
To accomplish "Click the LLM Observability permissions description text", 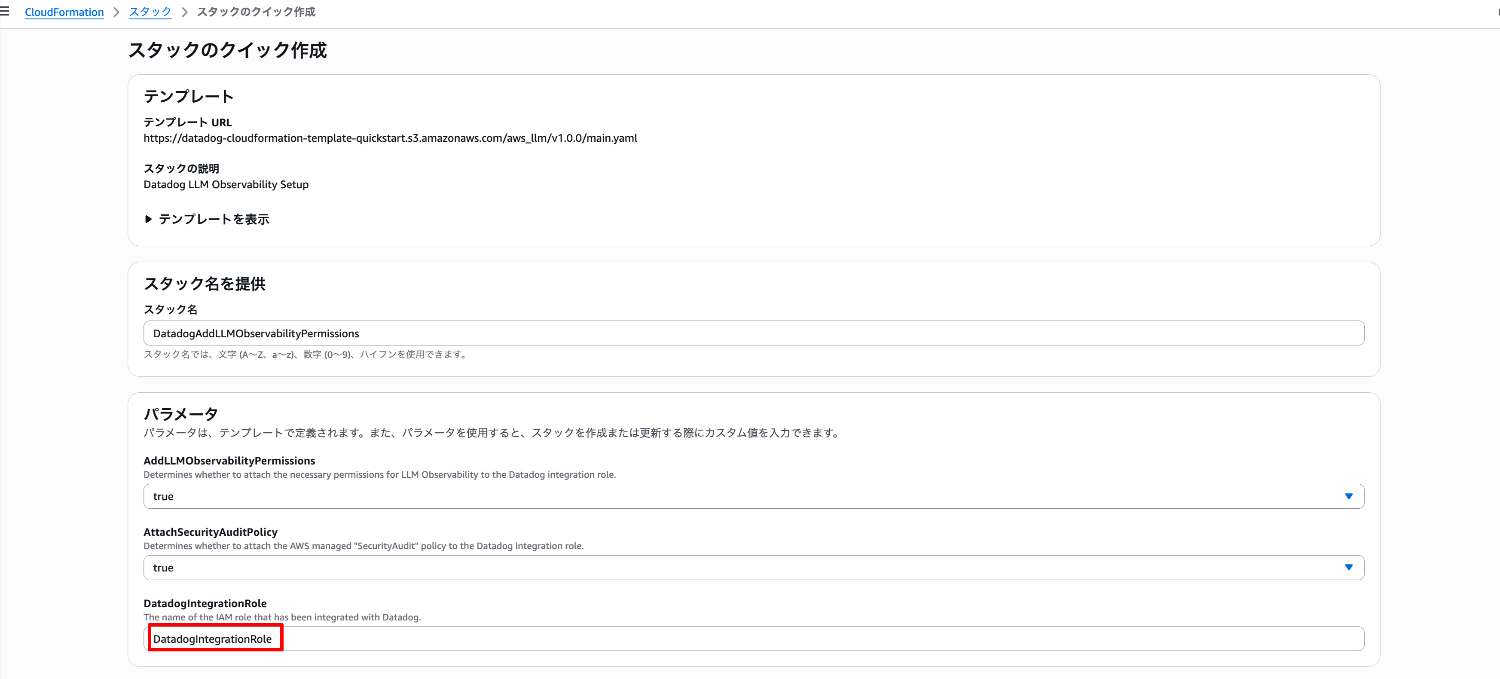I will coord(380,475).
